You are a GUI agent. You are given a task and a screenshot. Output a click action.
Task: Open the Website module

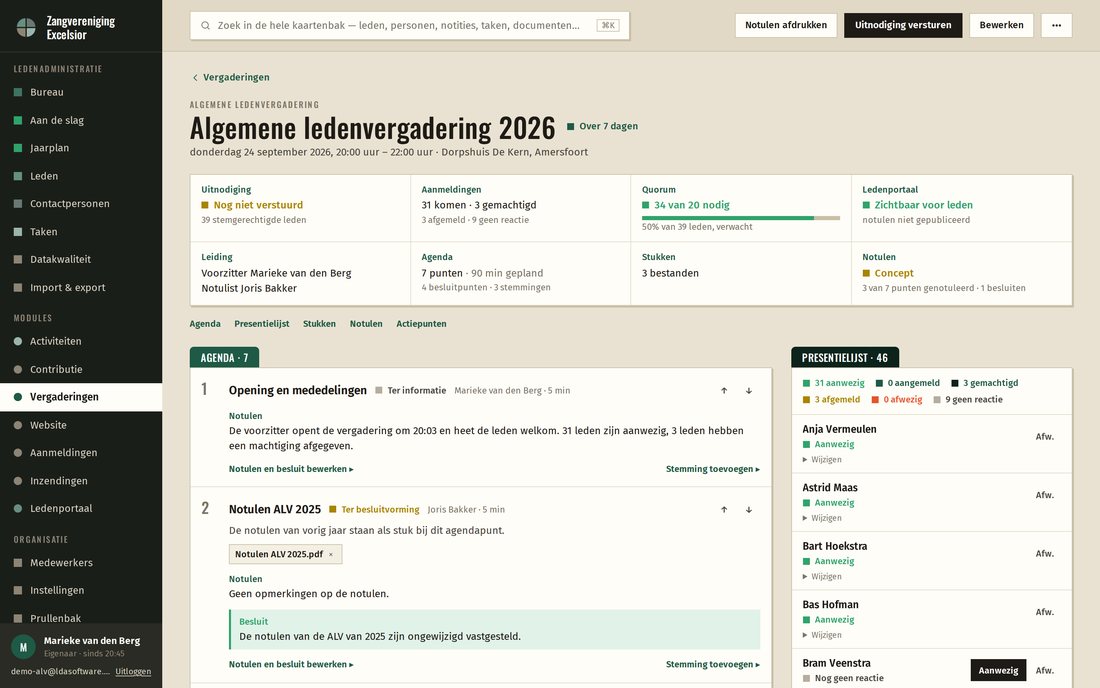click(81, 425)
